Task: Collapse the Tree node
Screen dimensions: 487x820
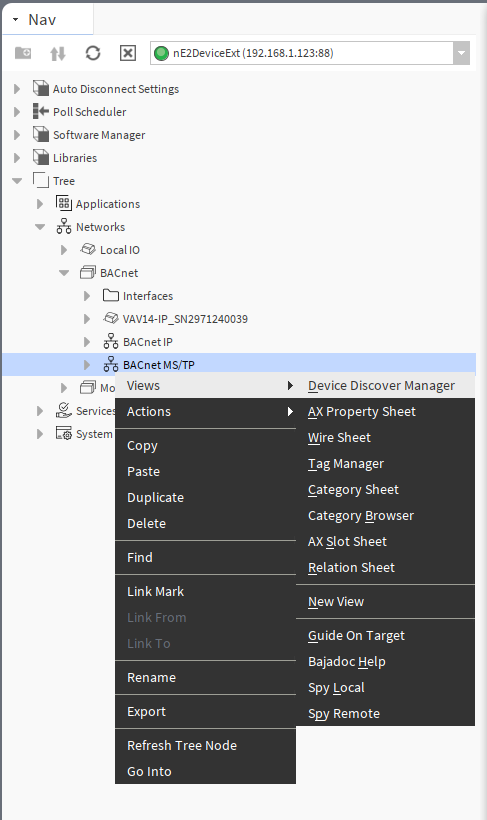Action: [x=17, y=181]
